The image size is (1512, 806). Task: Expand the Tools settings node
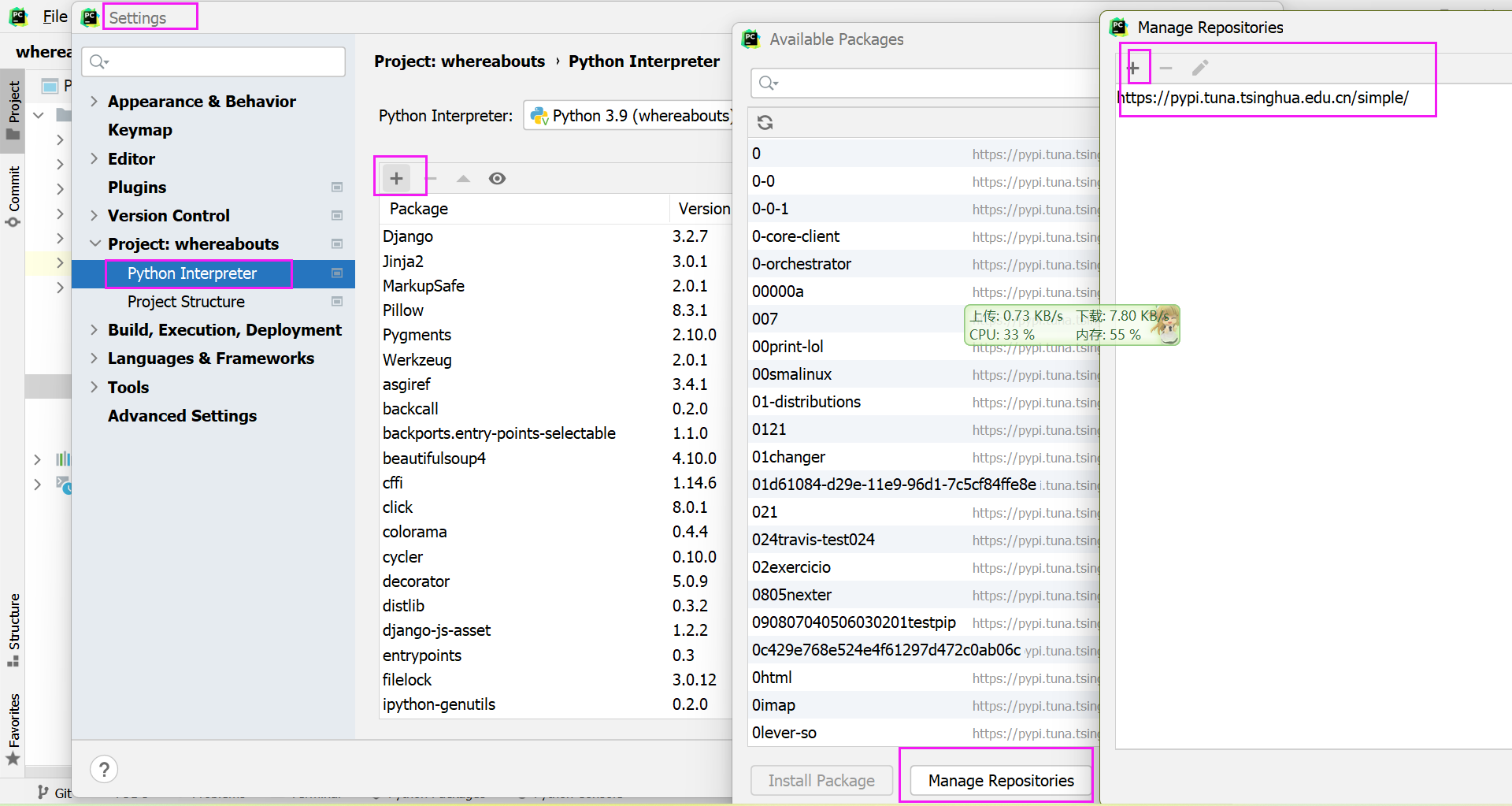(94, 387)
